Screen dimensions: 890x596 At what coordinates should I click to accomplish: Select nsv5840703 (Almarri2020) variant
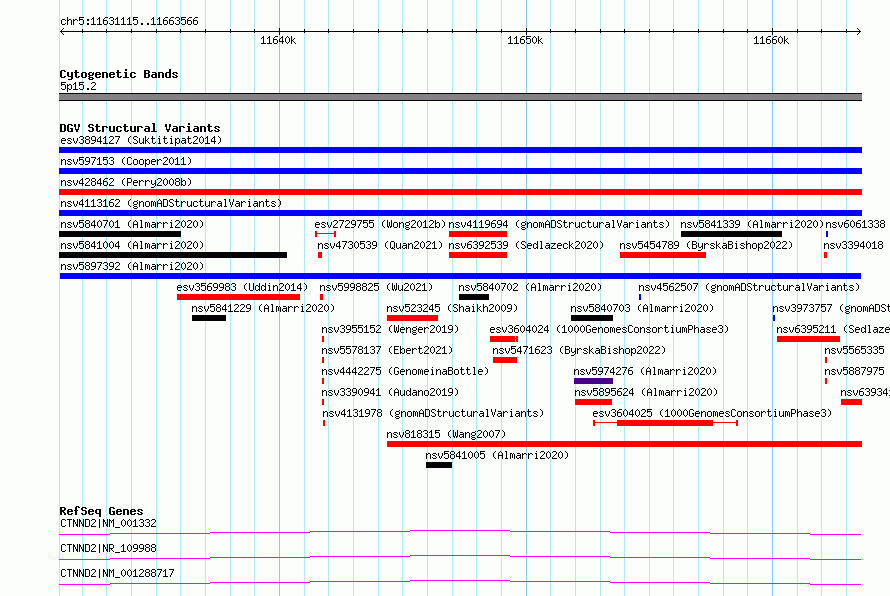tap(642, 308)
